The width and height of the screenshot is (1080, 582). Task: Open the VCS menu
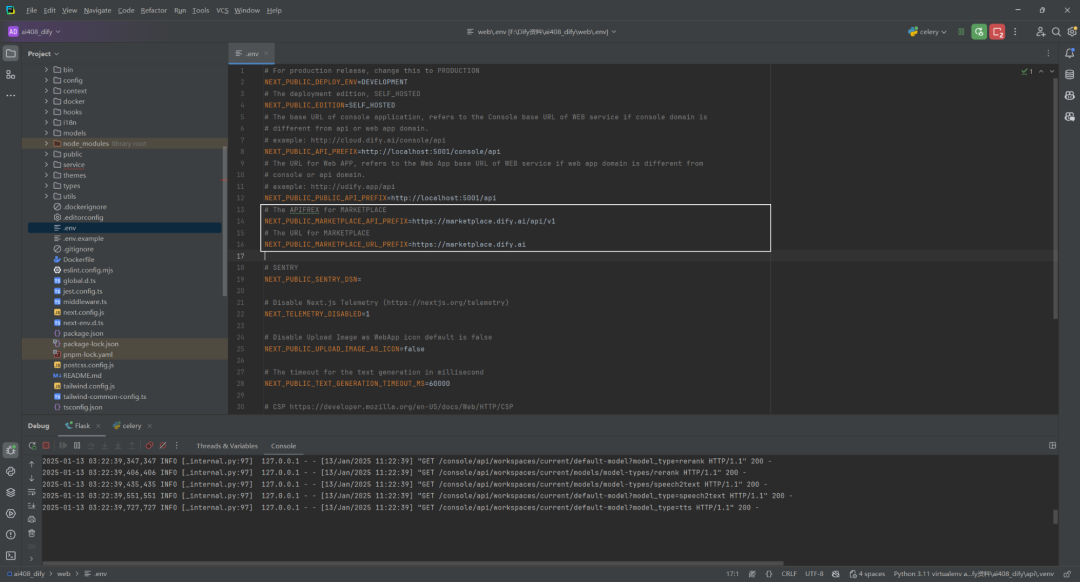(x=222, y=10)
